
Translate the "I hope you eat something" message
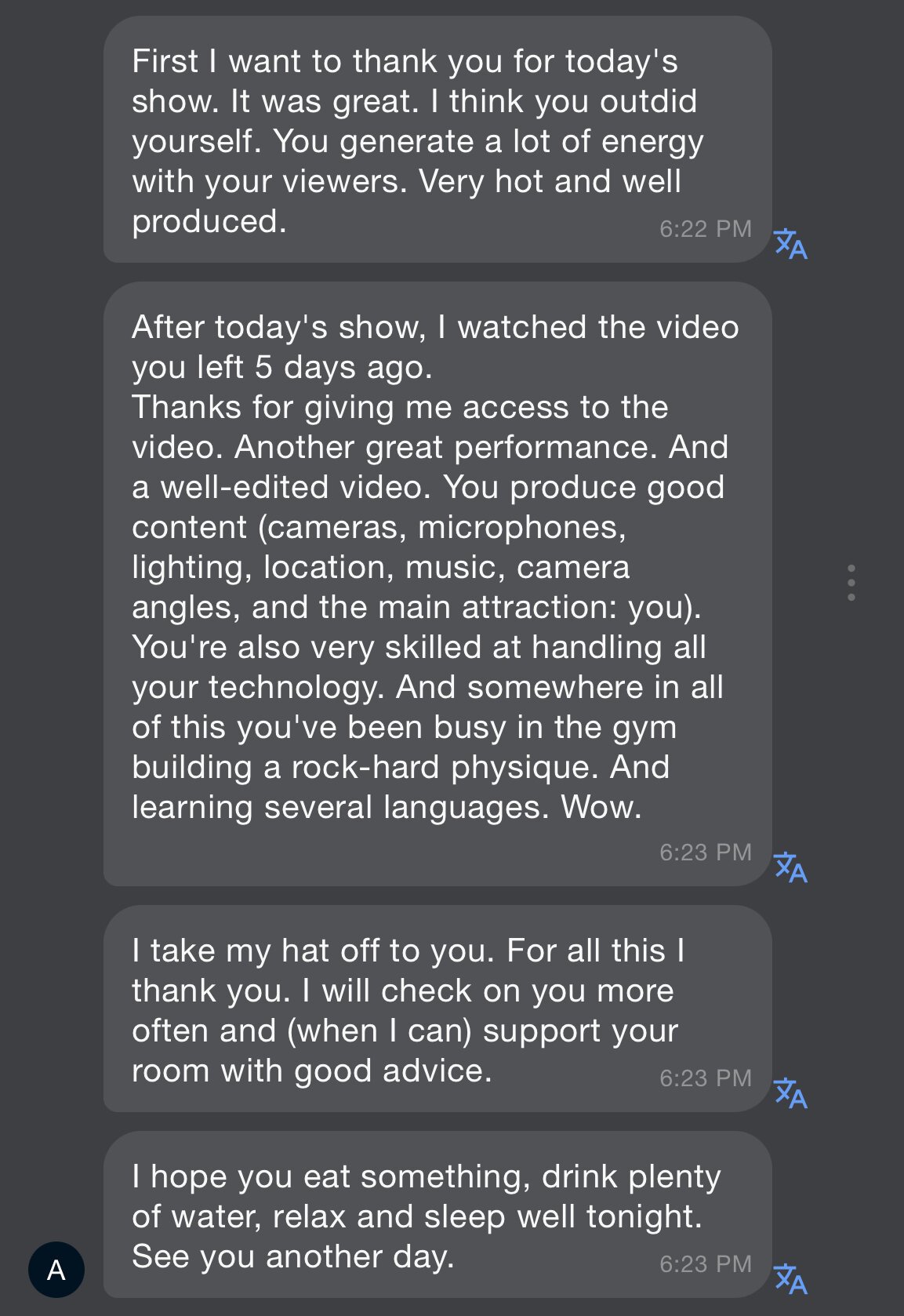tap(790, 1279)
